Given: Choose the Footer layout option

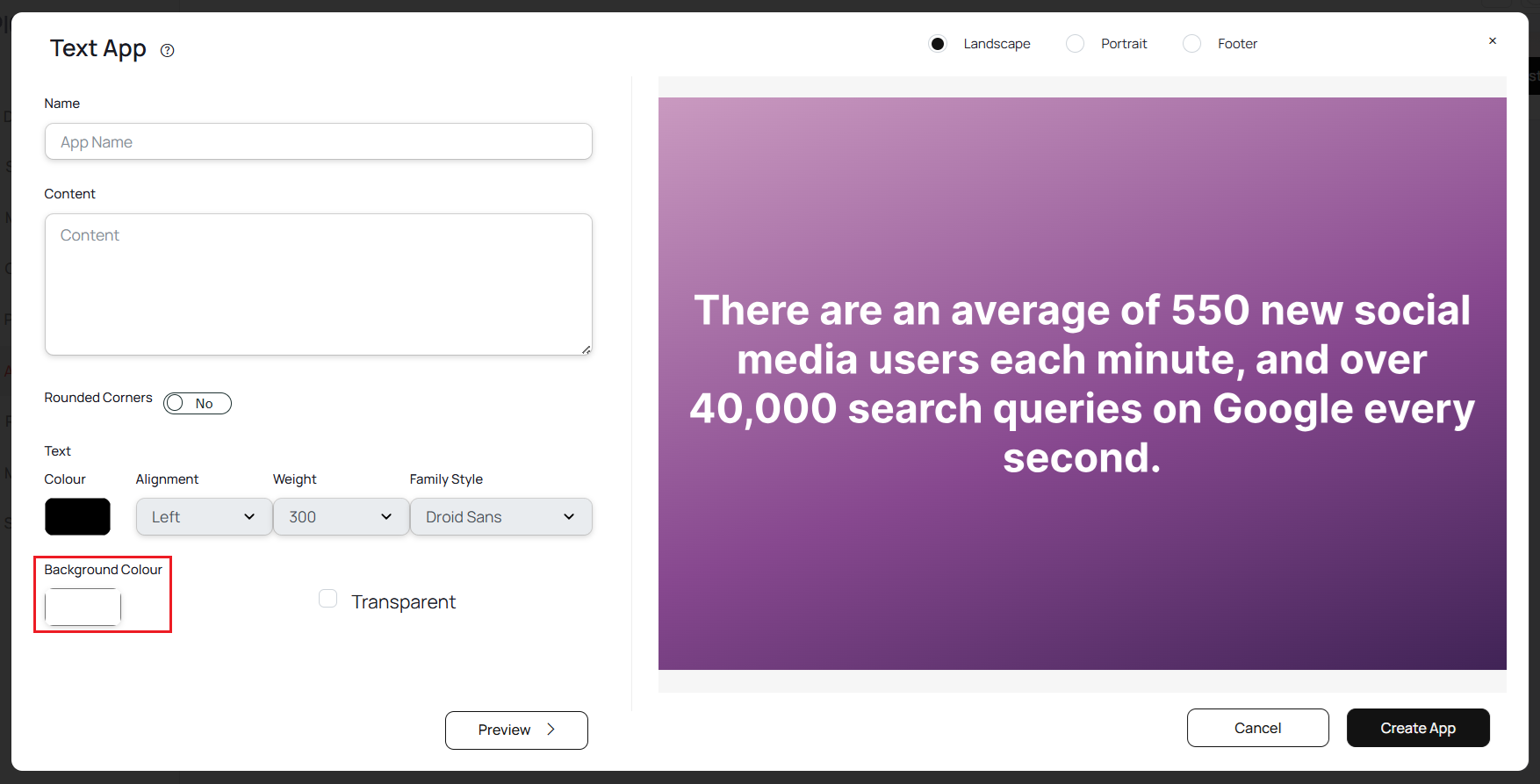Looking at the screenshot, I should point(1191,44).
